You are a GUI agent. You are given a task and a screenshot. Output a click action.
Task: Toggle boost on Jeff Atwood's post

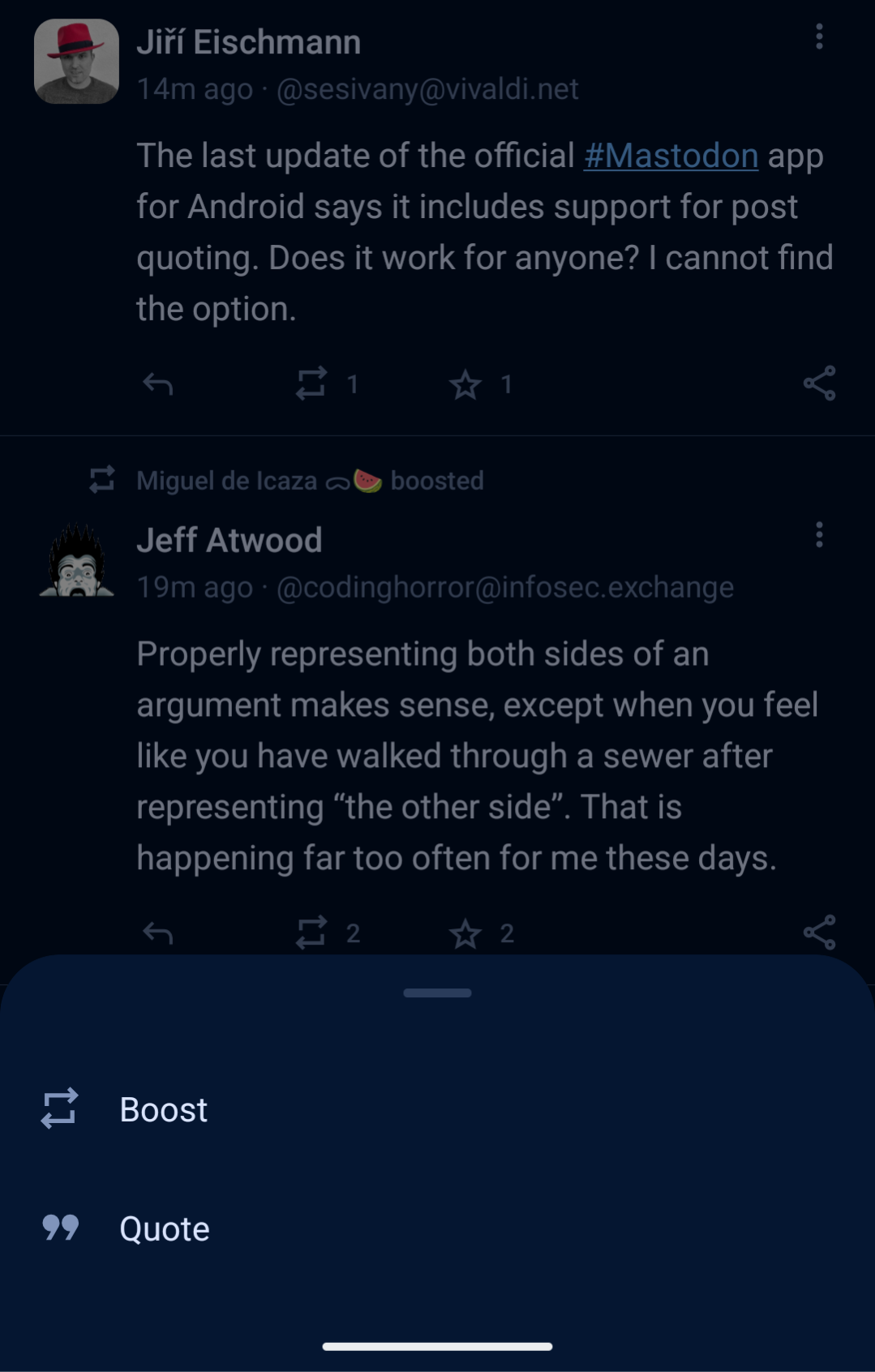311,933
